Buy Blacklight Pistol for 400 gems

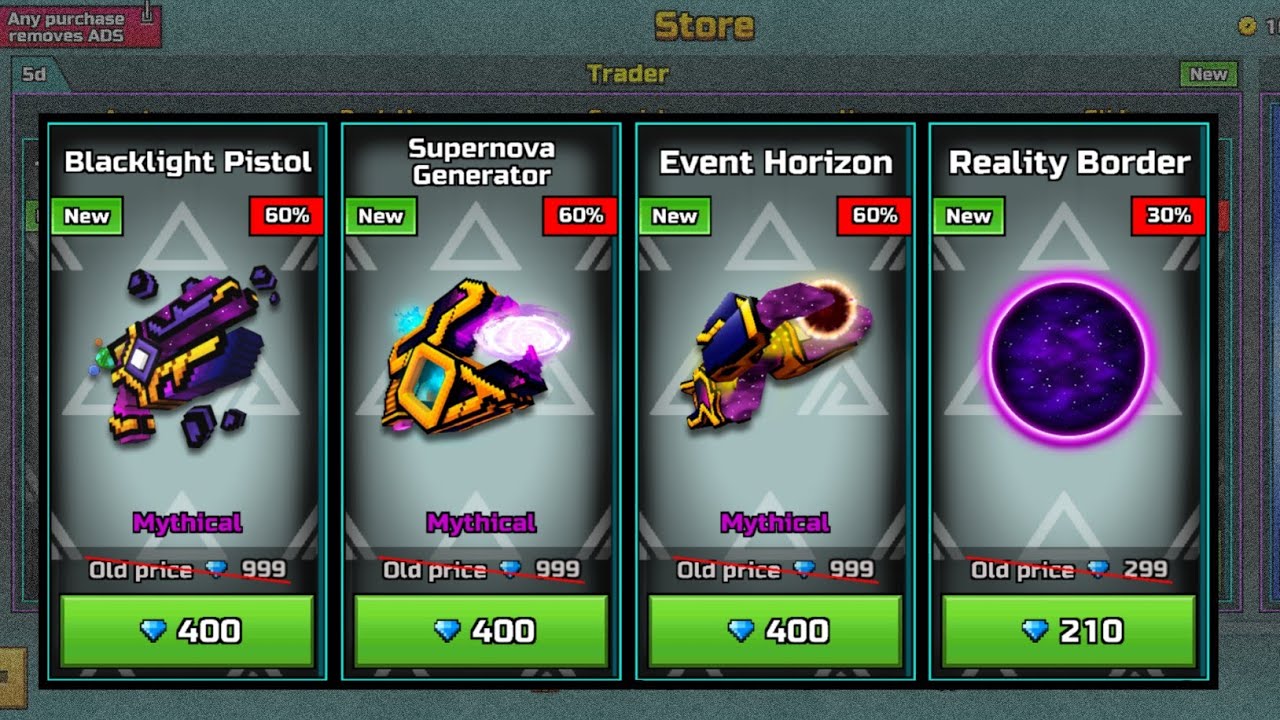pos(187,631)
